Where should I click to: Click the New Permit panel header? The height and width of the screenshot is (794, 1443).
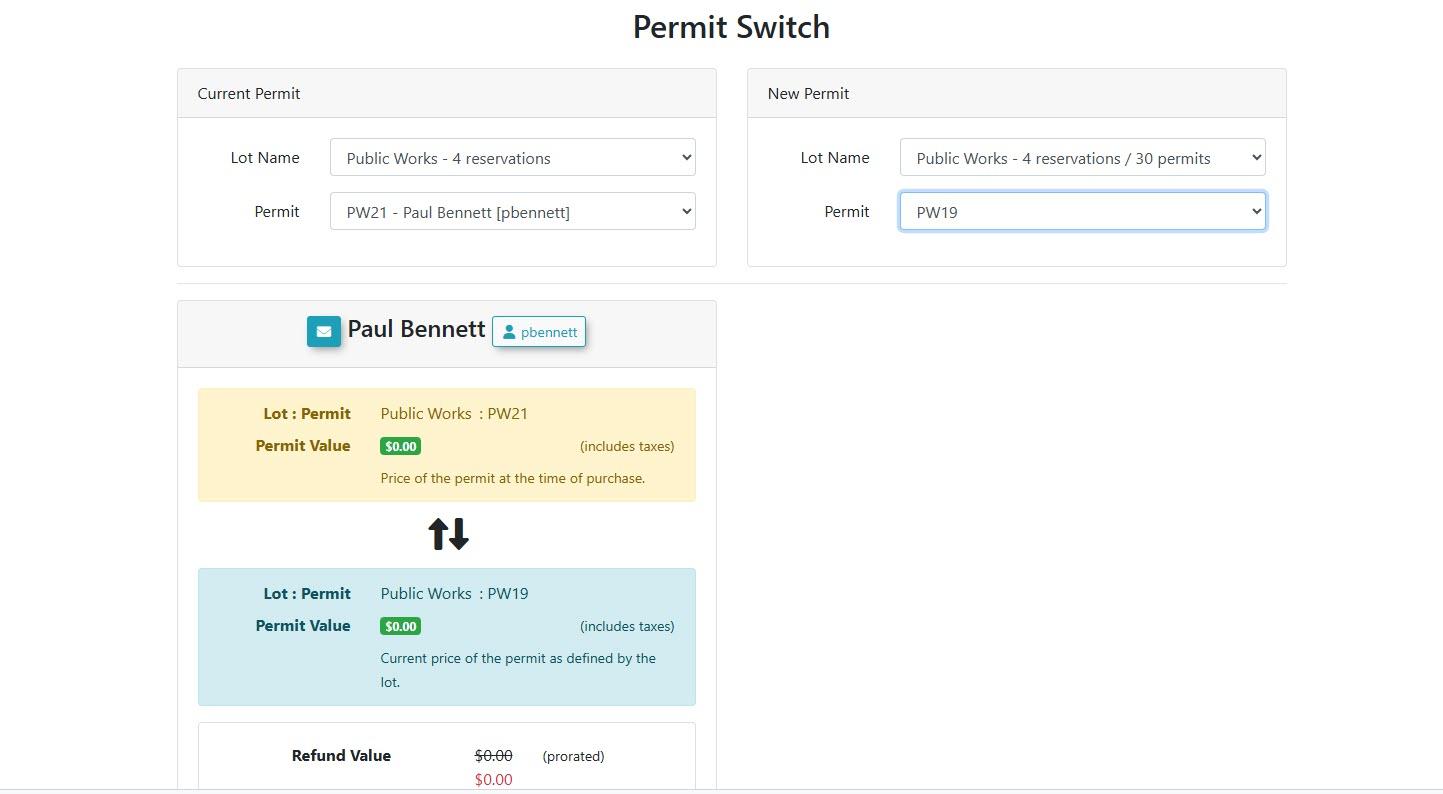(x=1017, y=94)
